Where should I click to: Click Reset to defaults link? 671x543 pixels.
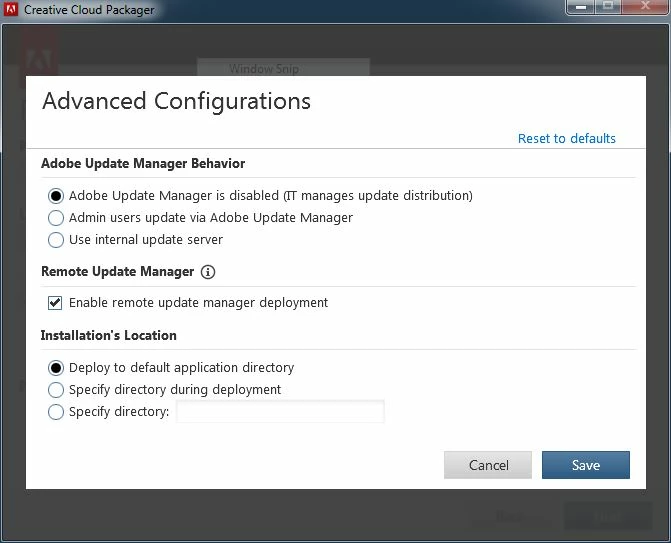(x=567, y=138)
